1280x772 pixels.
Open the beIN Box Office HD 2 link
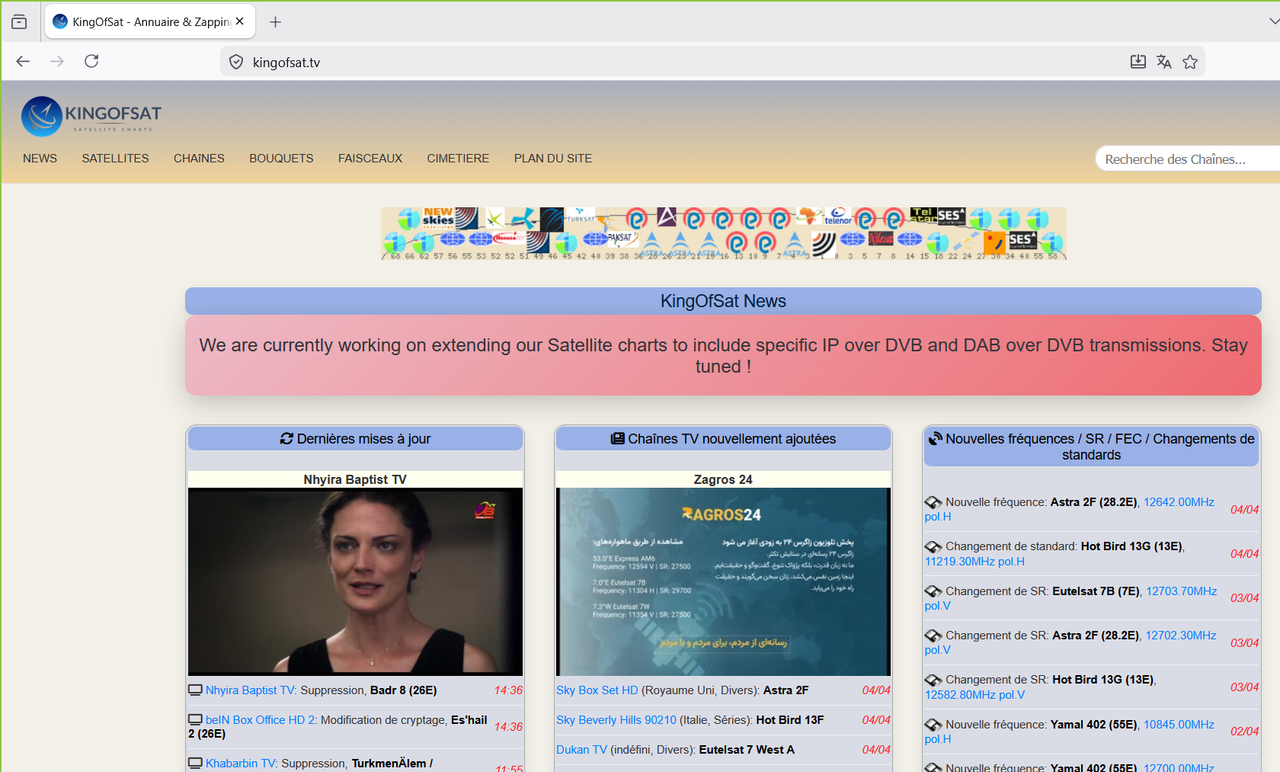(x=261, y=720)
